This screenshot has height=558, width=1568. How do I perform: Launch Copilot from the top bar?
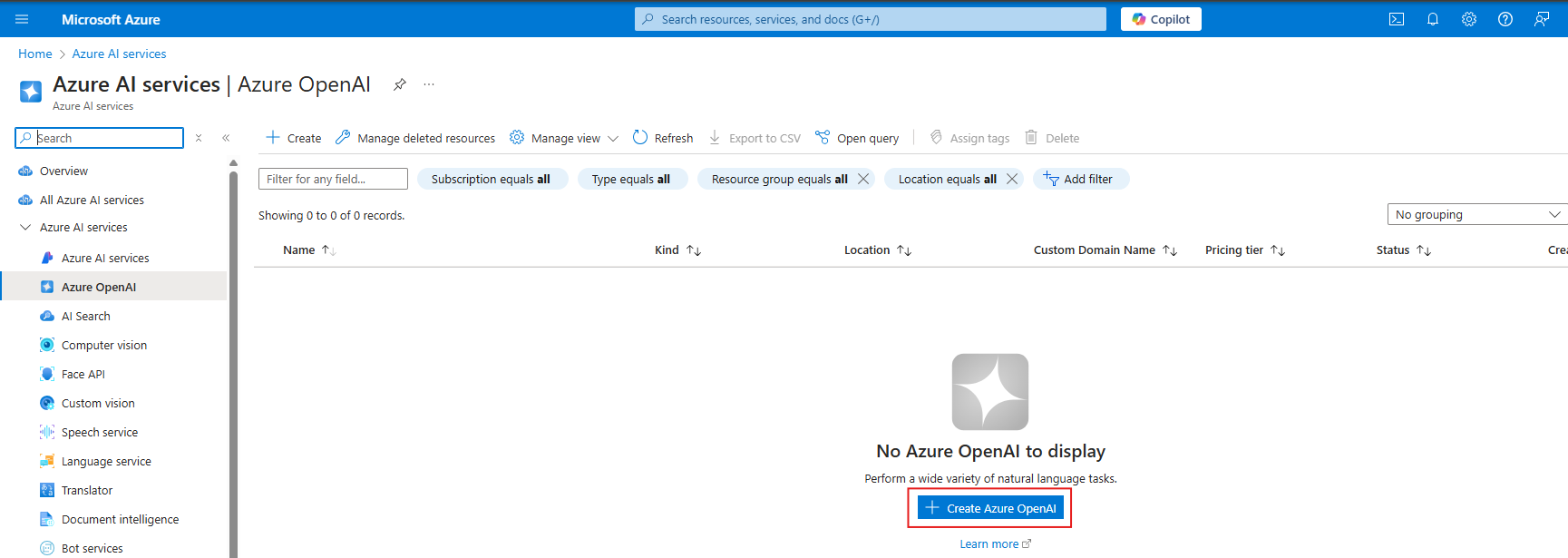coord(1161,19)
